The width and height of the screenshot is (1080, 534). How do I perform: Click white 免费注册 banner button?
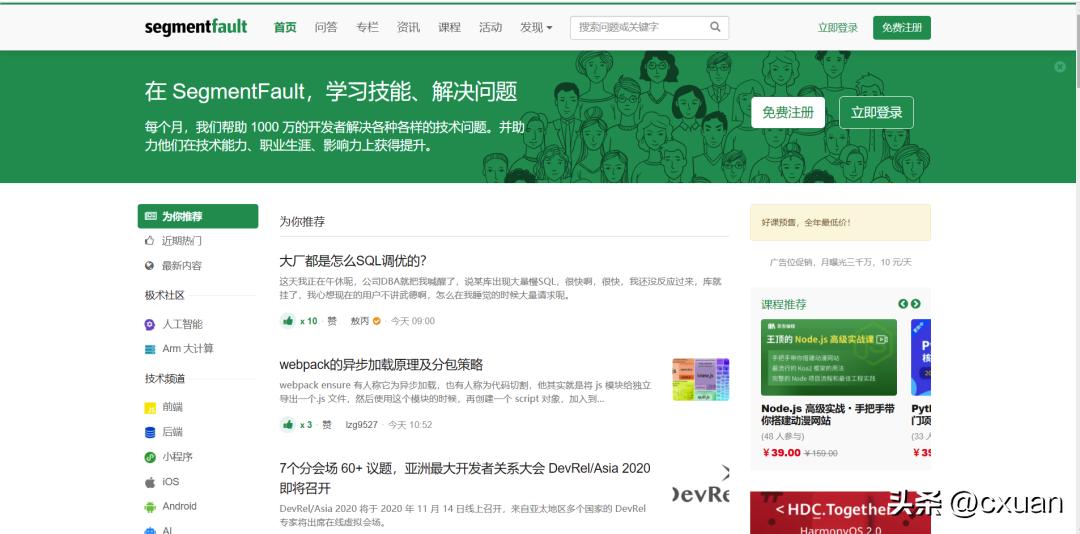coord(788,112)
